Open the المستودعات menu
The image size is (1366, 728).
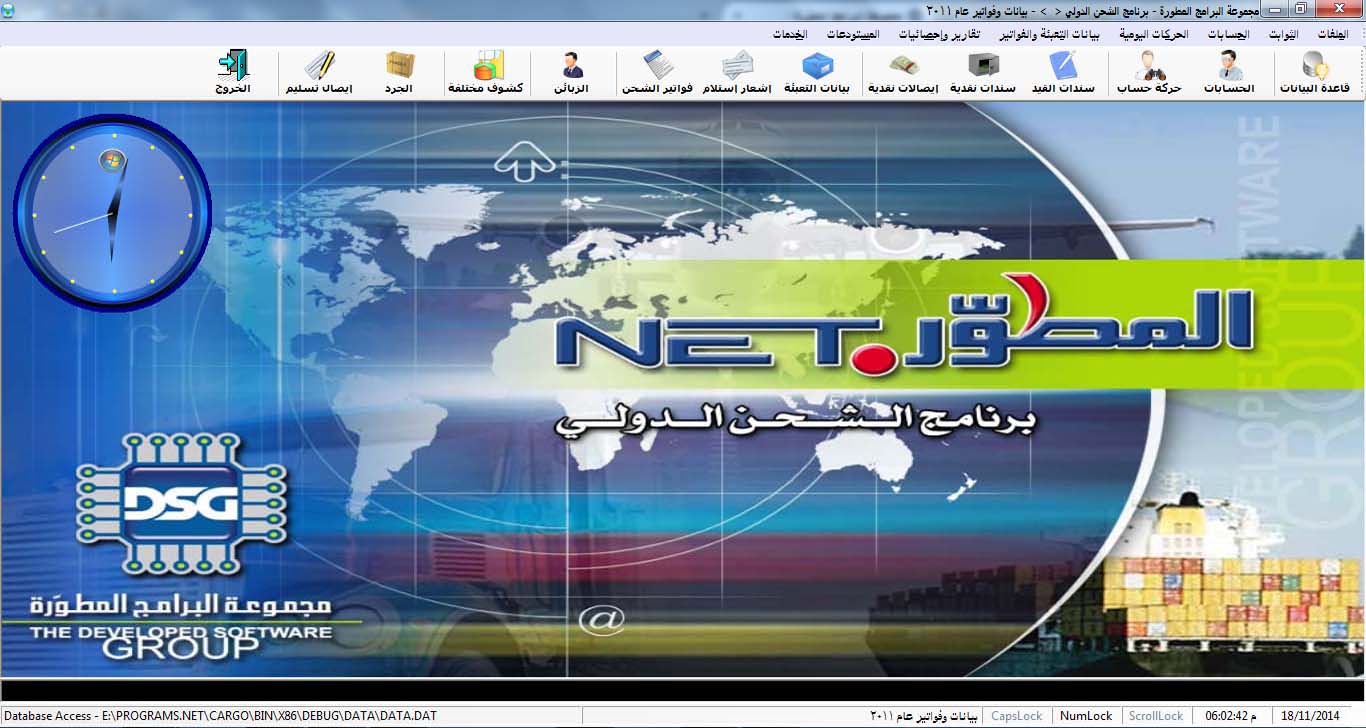point(853,34)
